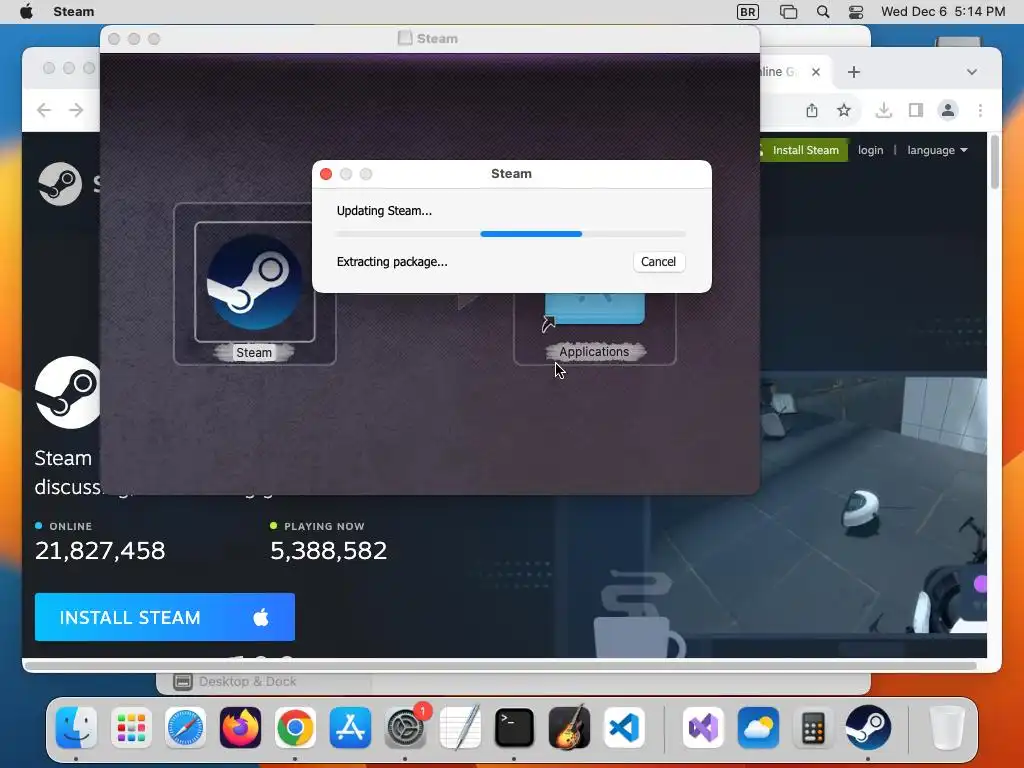Click the Applications label in installer

(594, 351)
